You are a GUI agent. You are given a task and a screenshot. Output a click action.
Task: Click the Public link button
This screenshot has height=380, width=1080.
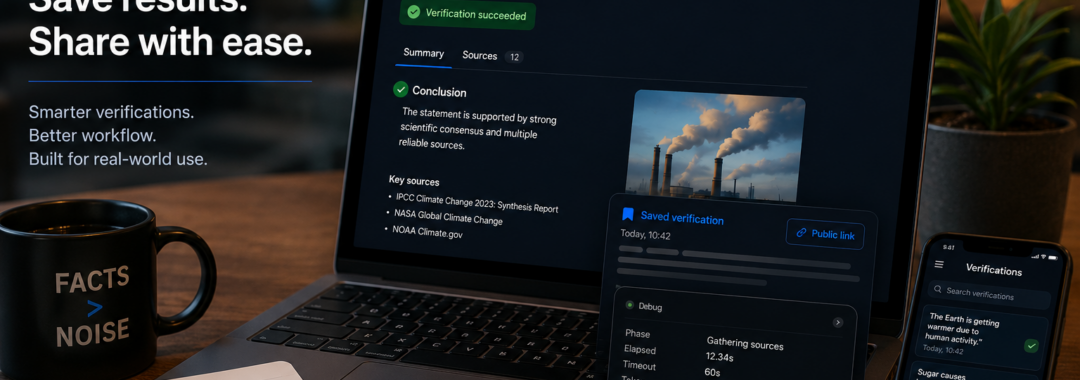[825, 234]
